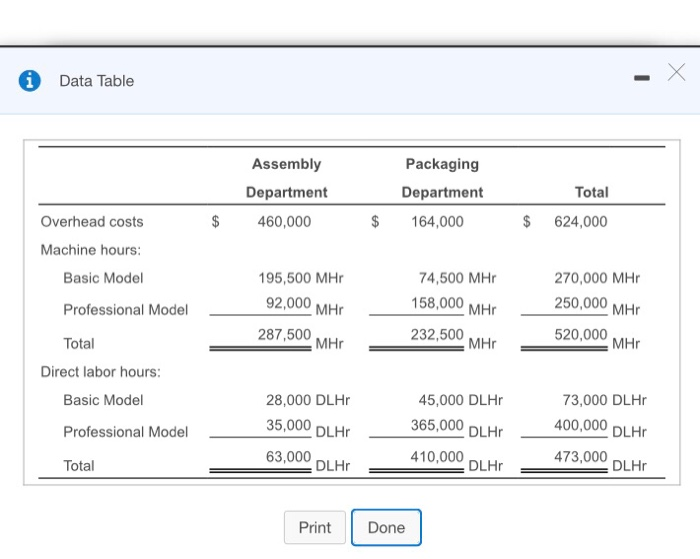
Task: Close the Data Table dialog
Action: (x=676, y=72)
